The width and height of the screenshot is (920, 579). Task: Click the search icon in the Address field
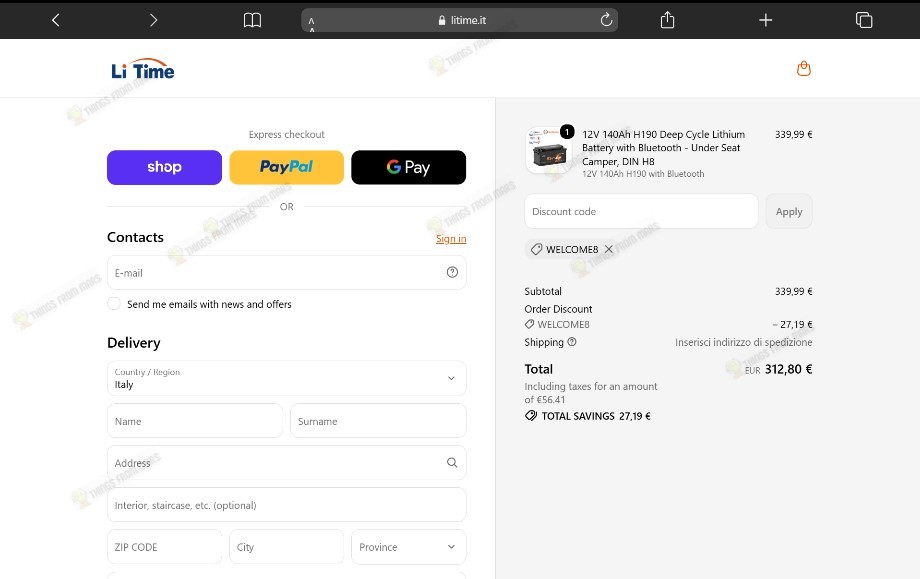[x=452, y=462]
